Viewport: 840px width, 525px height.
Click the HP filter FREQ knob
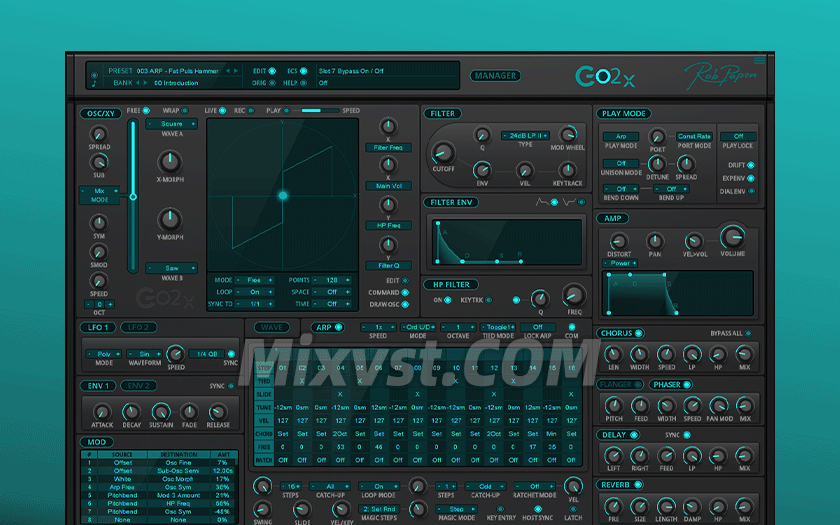(x=574, y=295)
